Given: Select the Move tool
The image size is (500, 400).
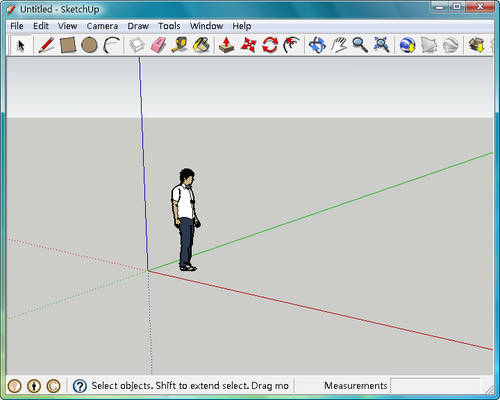Looking at the screenshot, I should tap(249, 45).
